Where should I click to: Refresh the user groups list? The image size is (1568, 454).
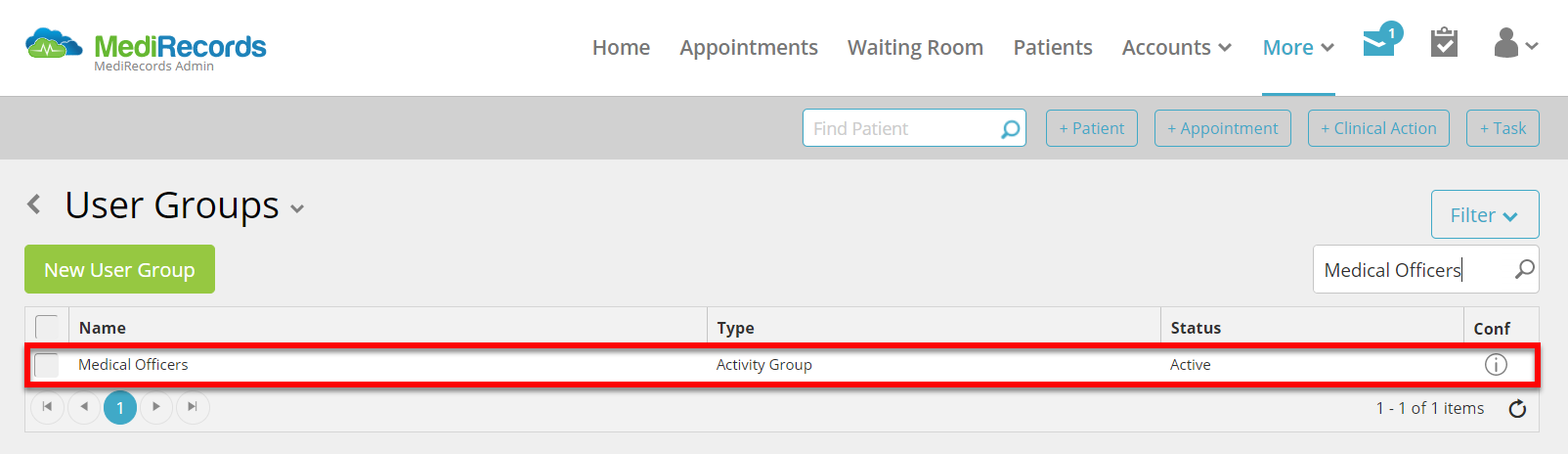[1517, 408]
